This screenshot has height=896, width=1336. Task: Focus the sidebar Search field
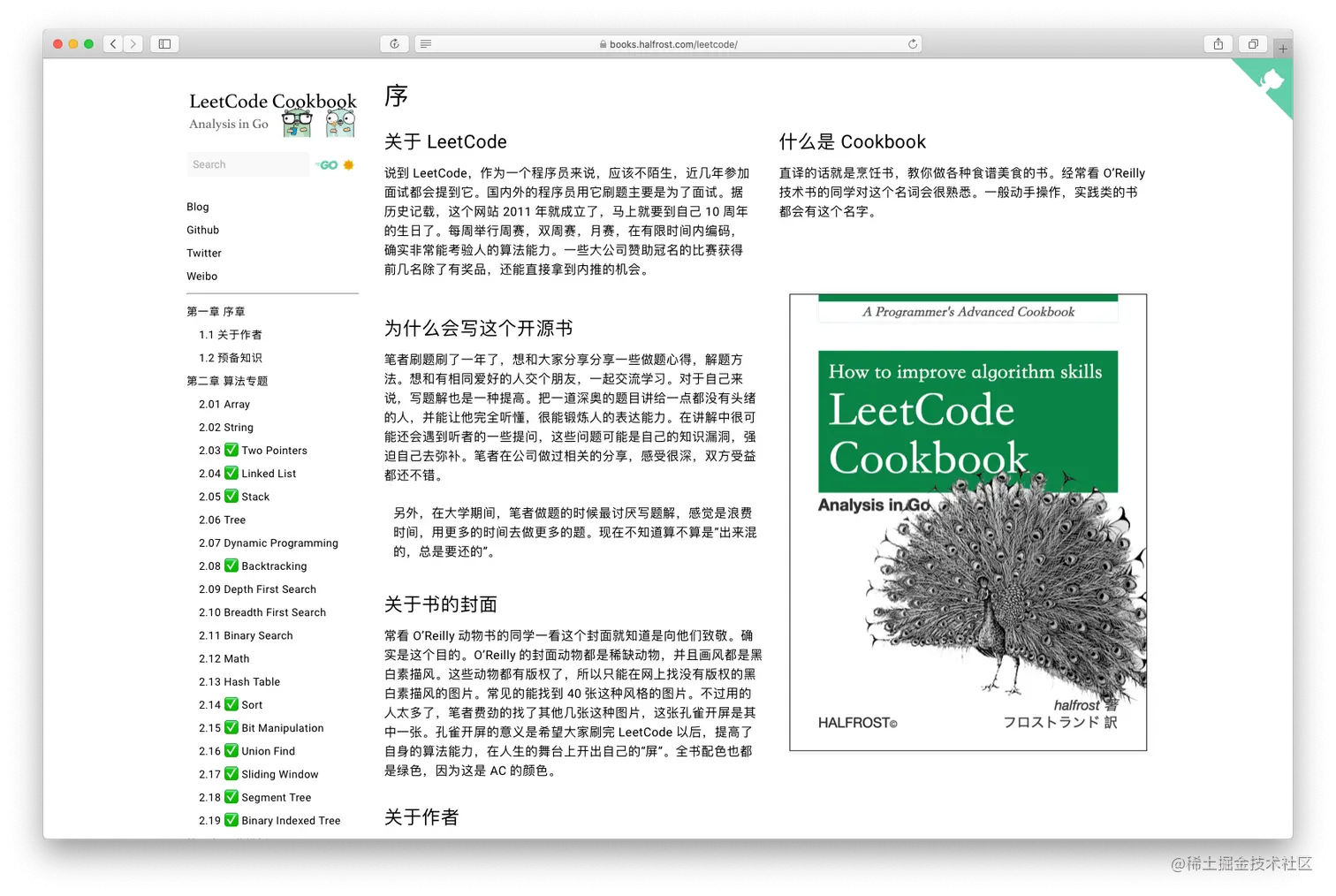[247, 164]
